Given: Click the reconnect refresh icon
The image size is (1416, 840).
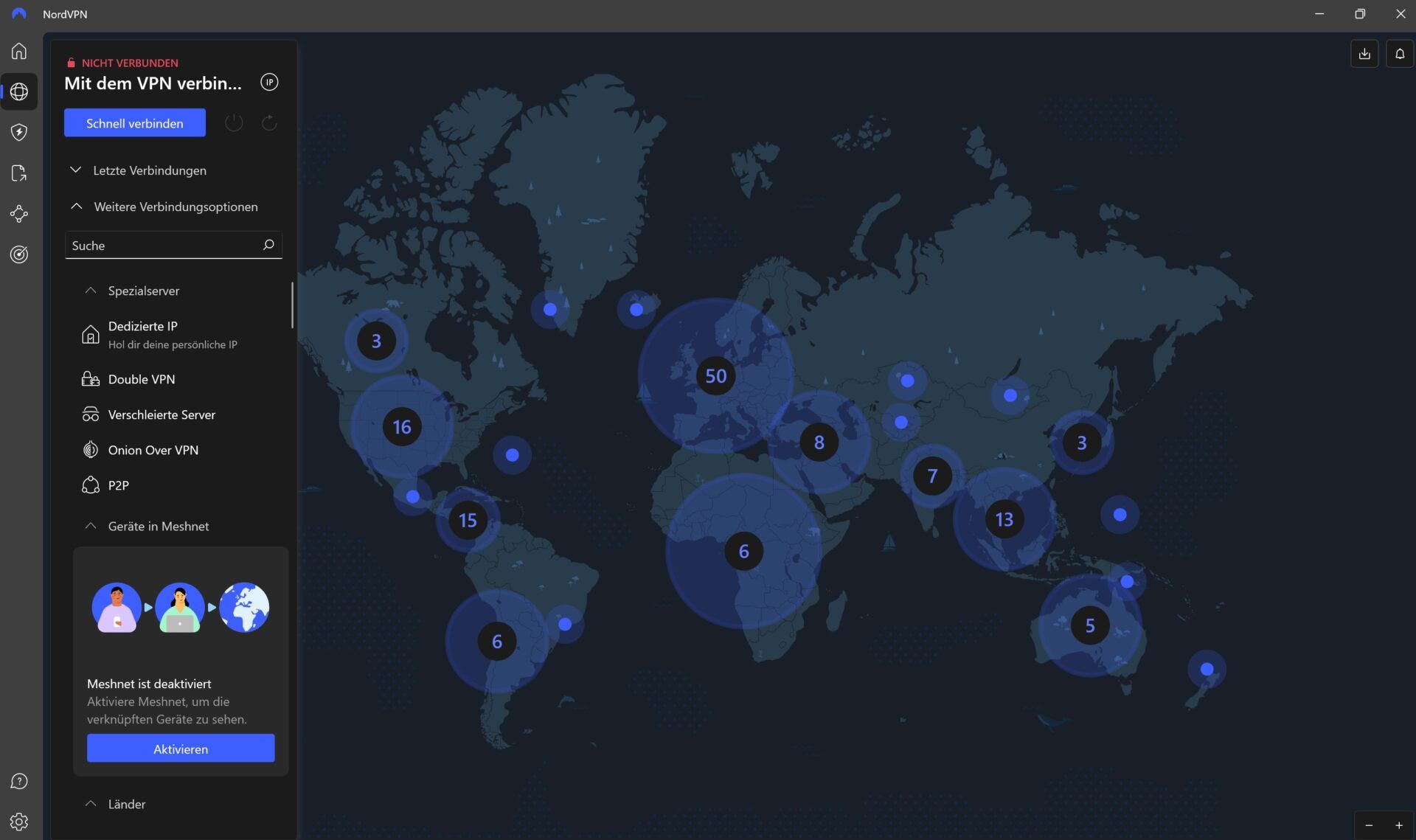Looking at the screenshot, I should [x=269, y=122].
